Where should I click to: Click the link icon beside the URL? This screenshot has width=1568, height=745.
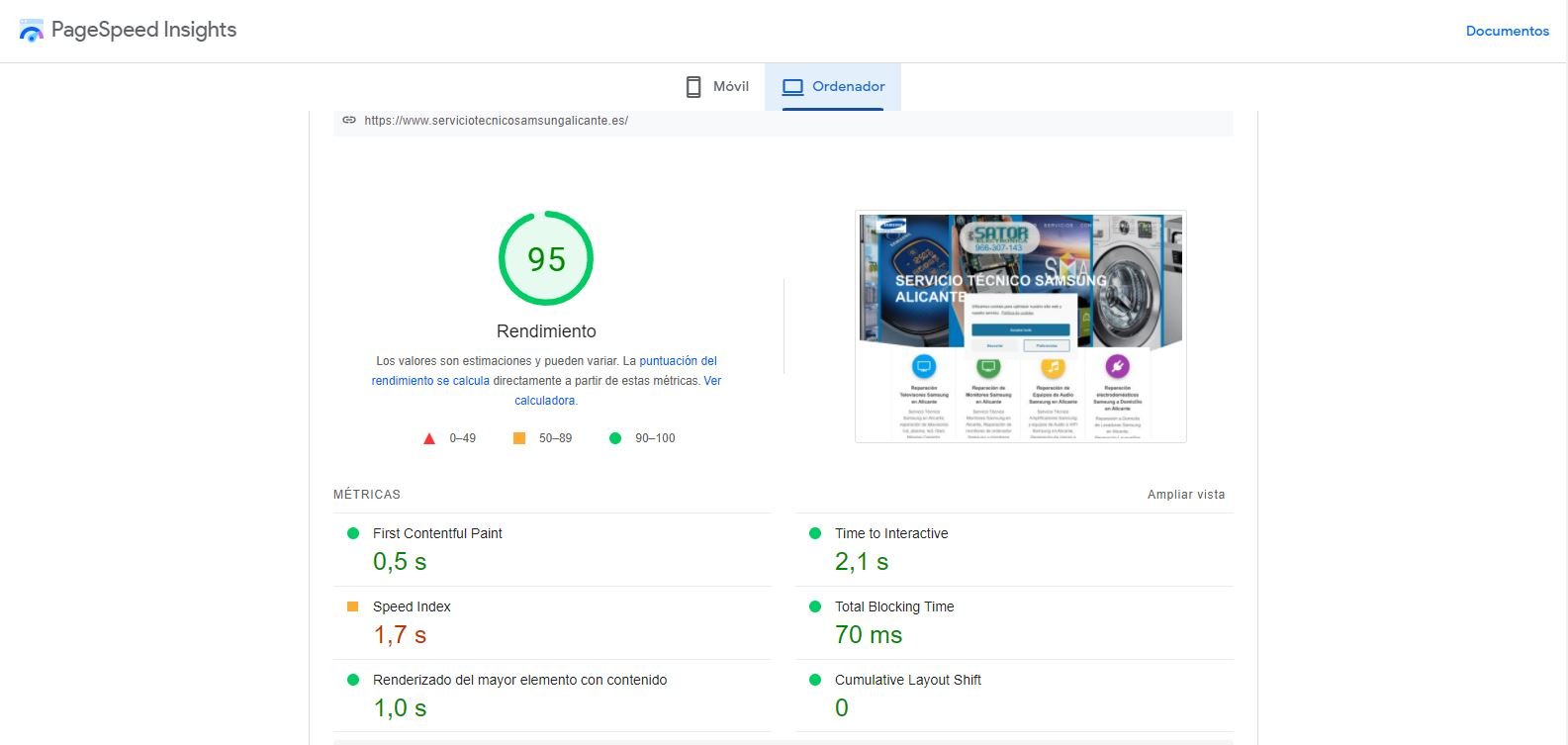click(x=349, y=120)
